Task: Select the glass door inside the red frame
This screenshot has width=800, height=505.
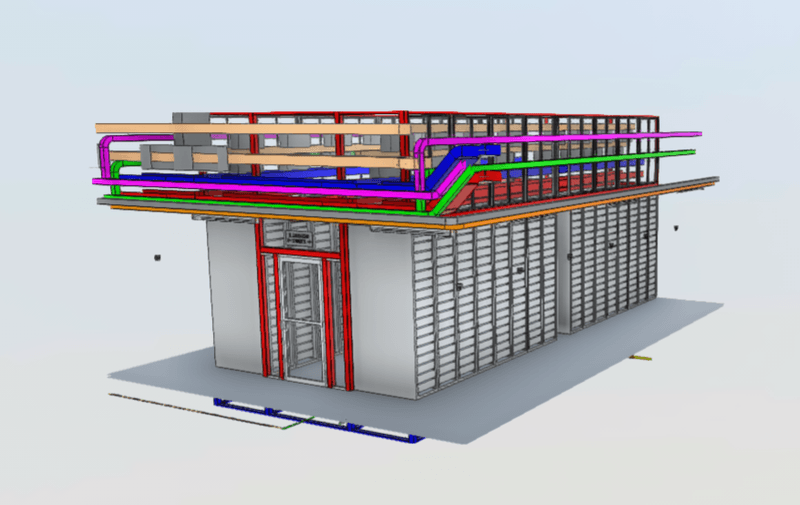Action: pyautogui.click(x=304, y=320)
